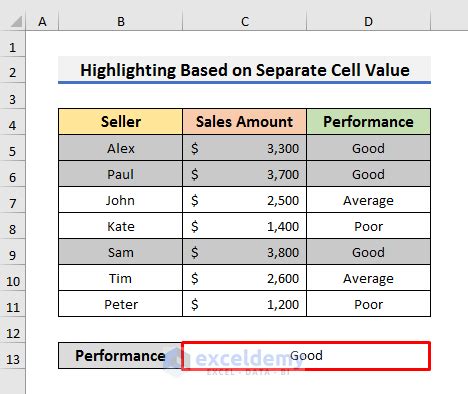The height and width of the screenshot is (394, 468).
Task: Click the title 'Highlighting Based on Separate Cell Value'
Action: 245,70
